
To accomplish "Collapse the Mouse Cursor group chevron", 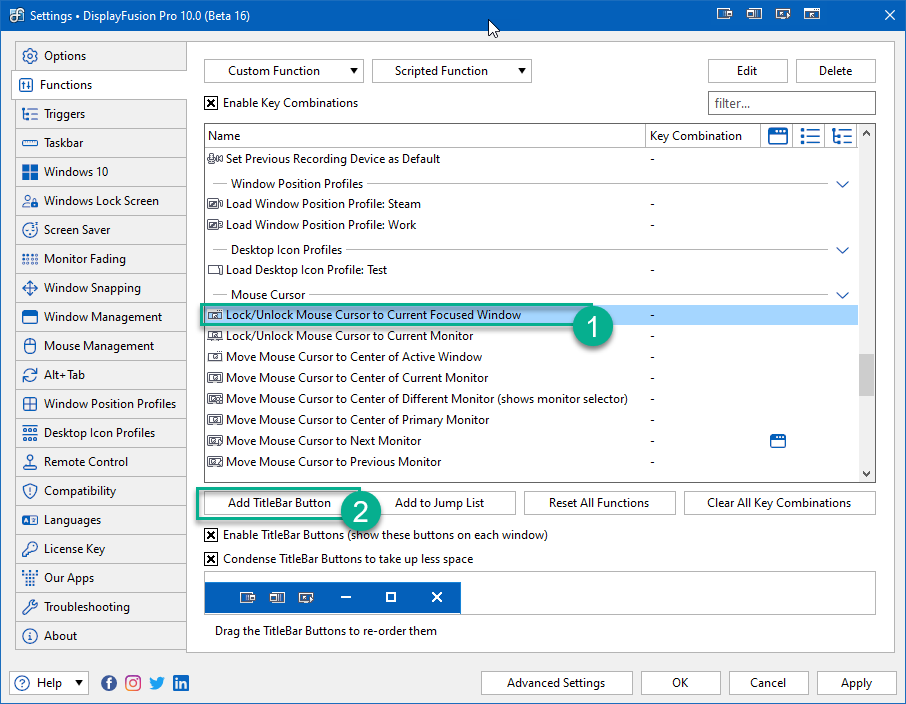I will [842, 295].
